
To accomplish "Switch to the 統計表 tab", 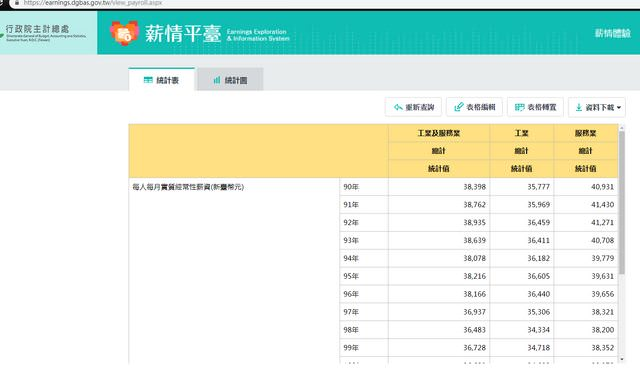I will point(162,80).
